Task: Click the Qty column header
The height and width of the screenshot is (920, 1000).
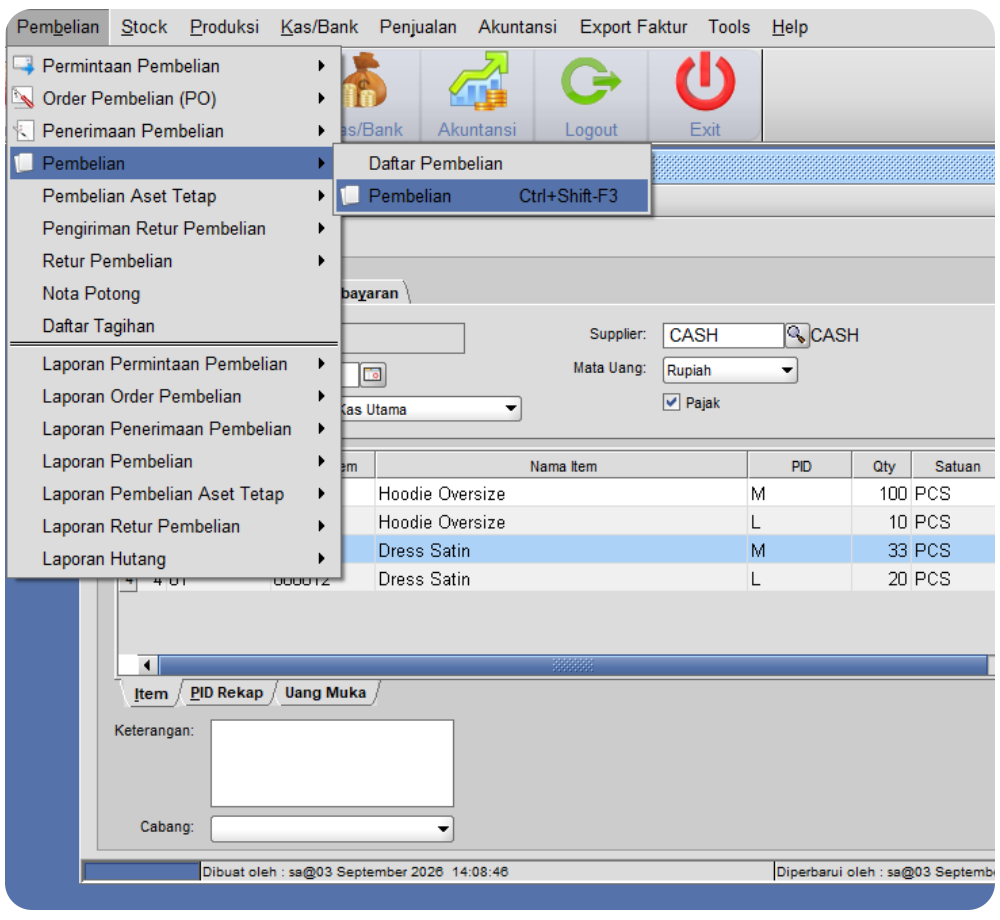Action: (x=883, y=466)
